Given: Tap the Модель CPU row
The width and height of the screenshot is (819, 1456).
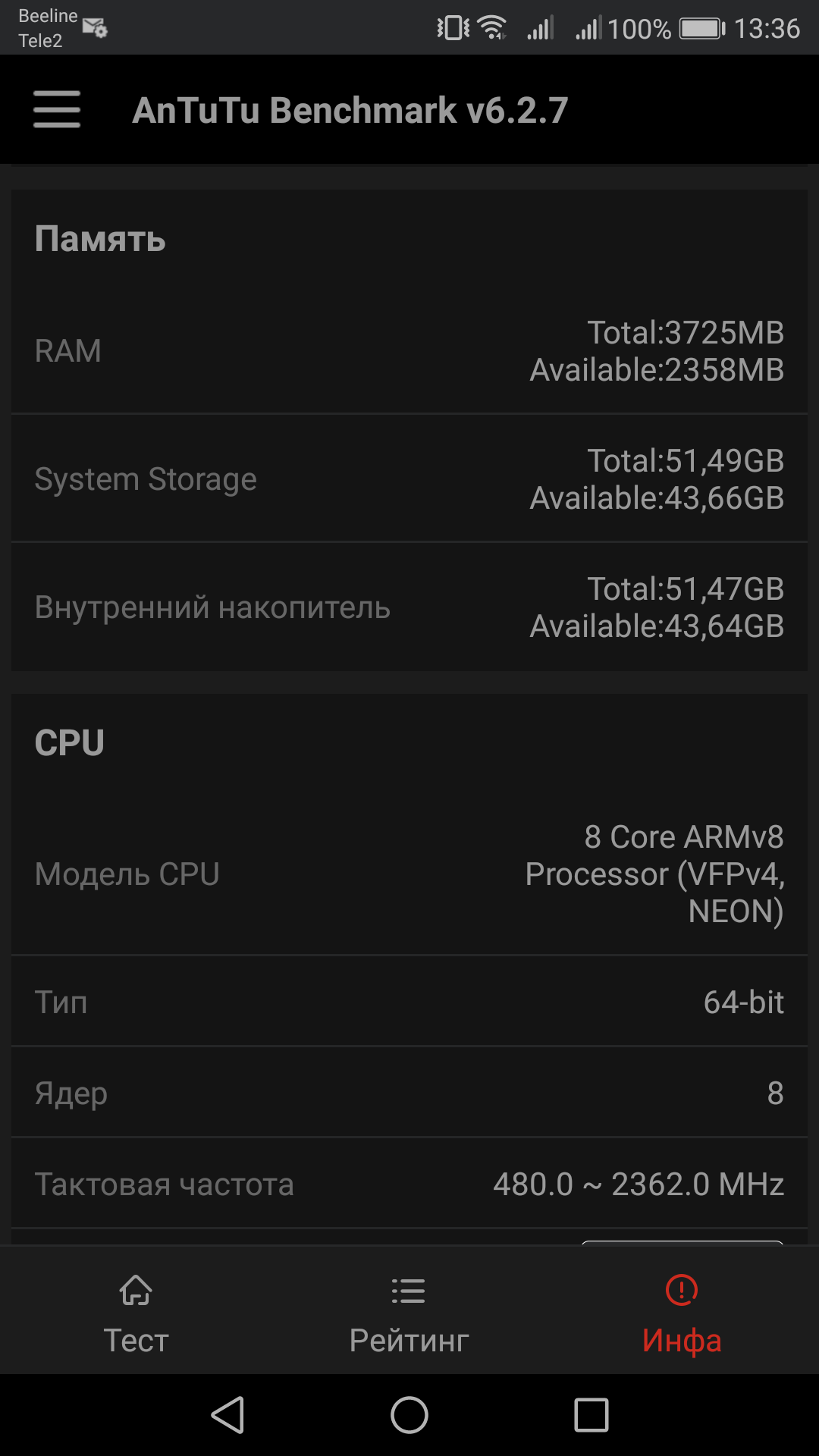Looking at the screenshot, I should pyautogui.click(x=409, y=874).
